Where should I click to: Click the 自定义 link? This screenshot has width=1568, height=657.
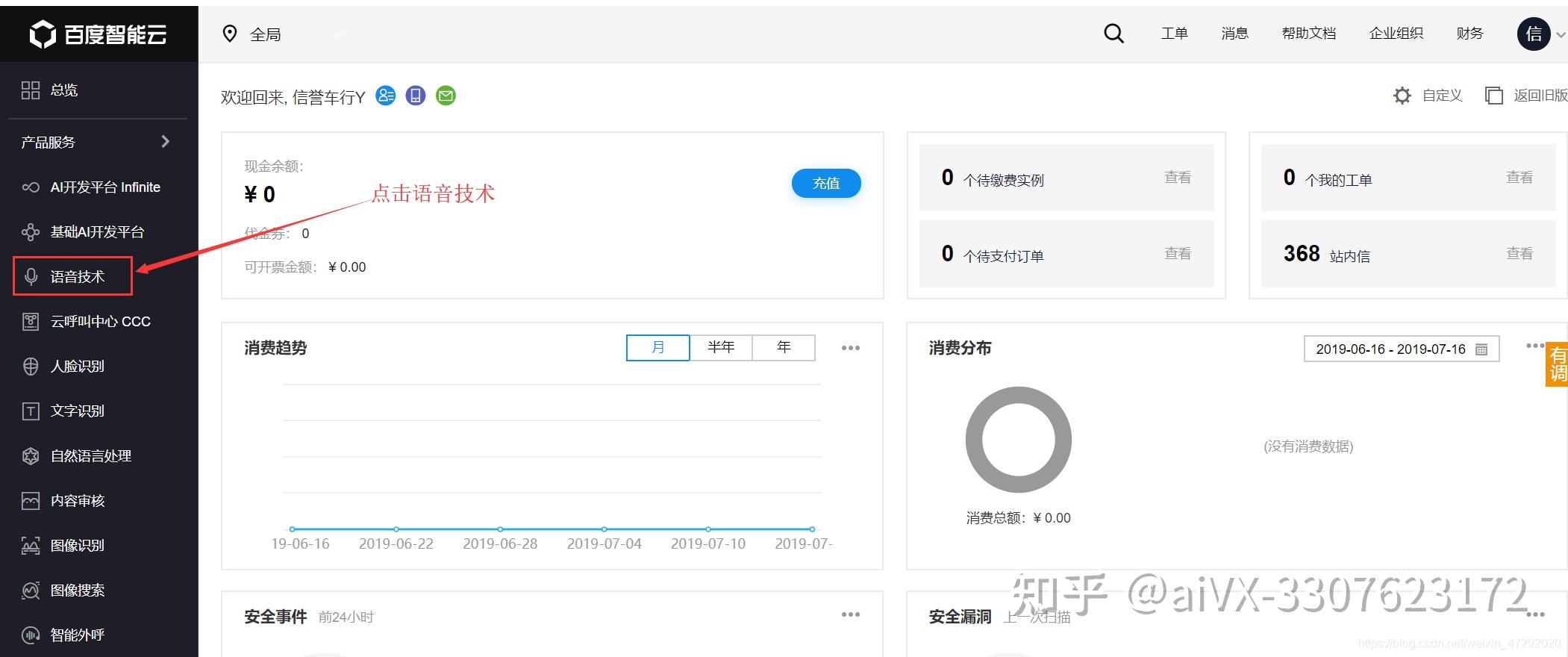pyautogui.click(x=1442, y=96)
